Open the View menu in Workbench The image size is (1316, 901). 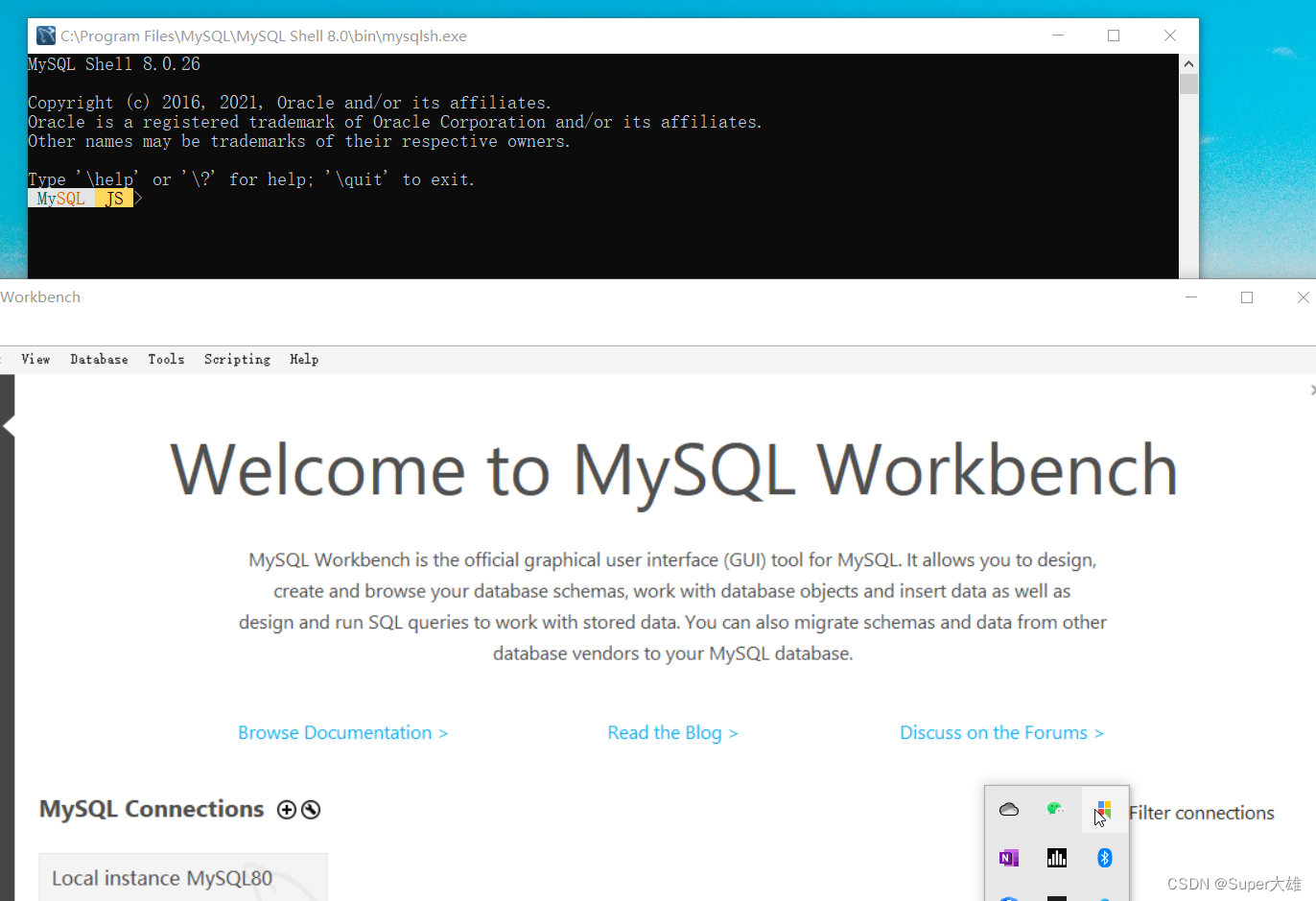point(35,359)
